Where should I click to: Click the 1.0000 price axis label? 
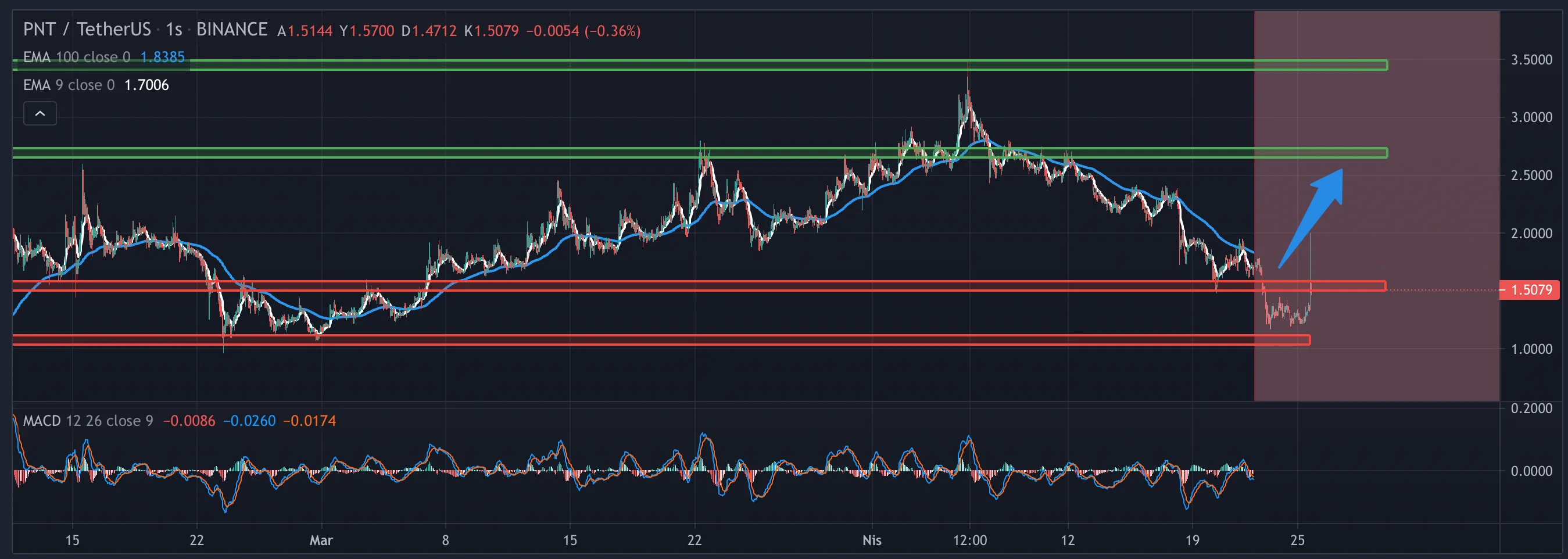(x=1531, y=349)
